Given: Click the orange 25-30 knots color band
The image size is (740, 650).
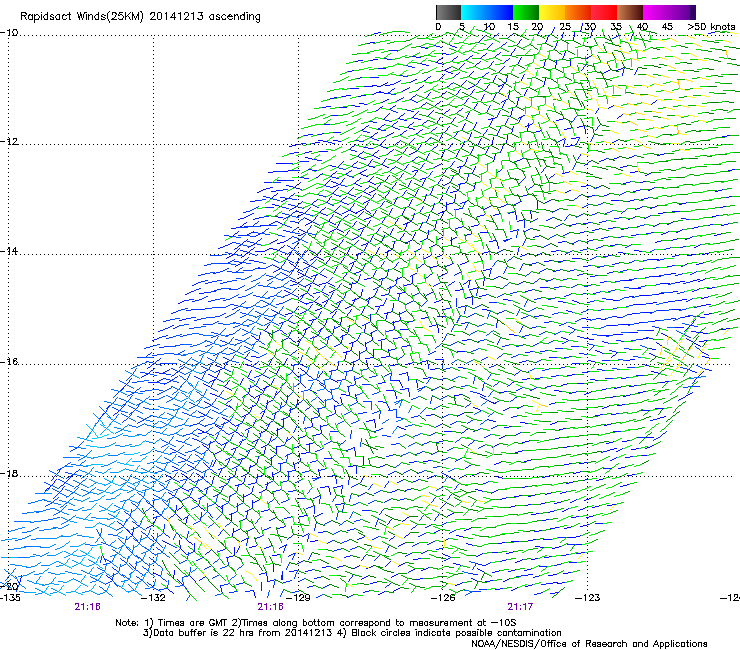Looking at the screenshot, I should (578, 12).
